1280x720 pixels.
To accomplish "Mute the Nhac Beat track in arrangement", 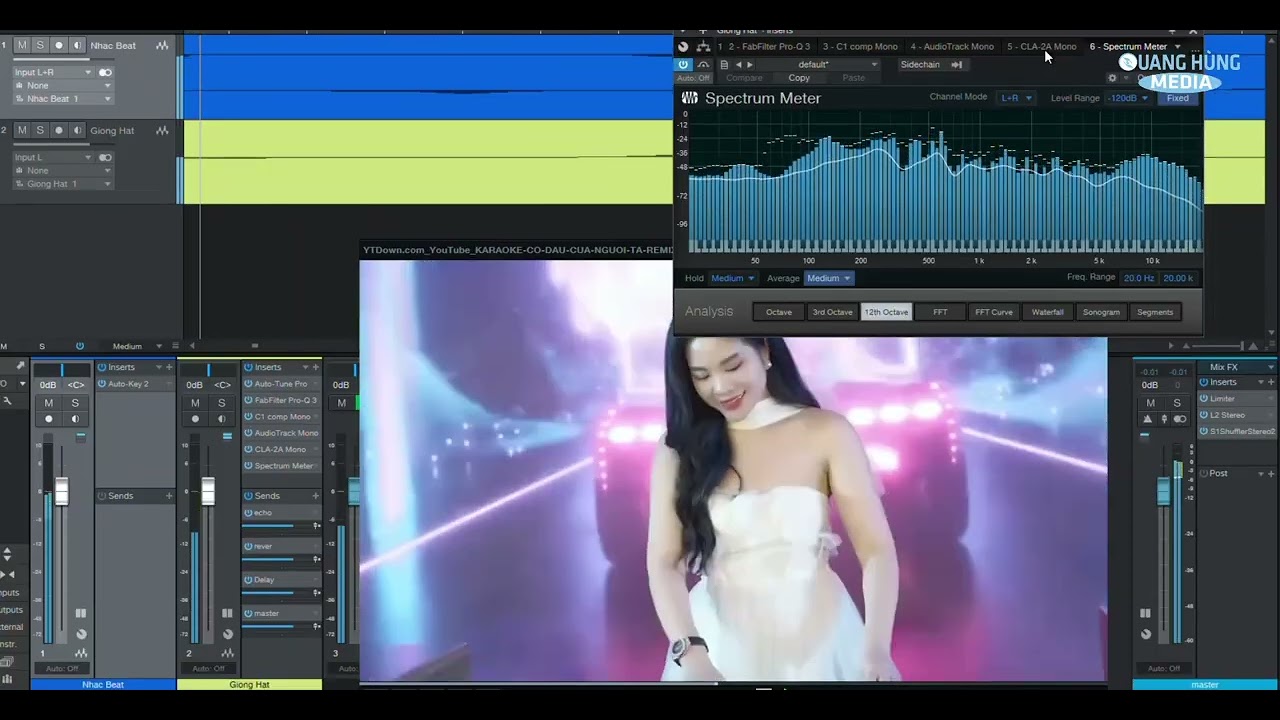I will pyautogui.click(x=22, y=46).
